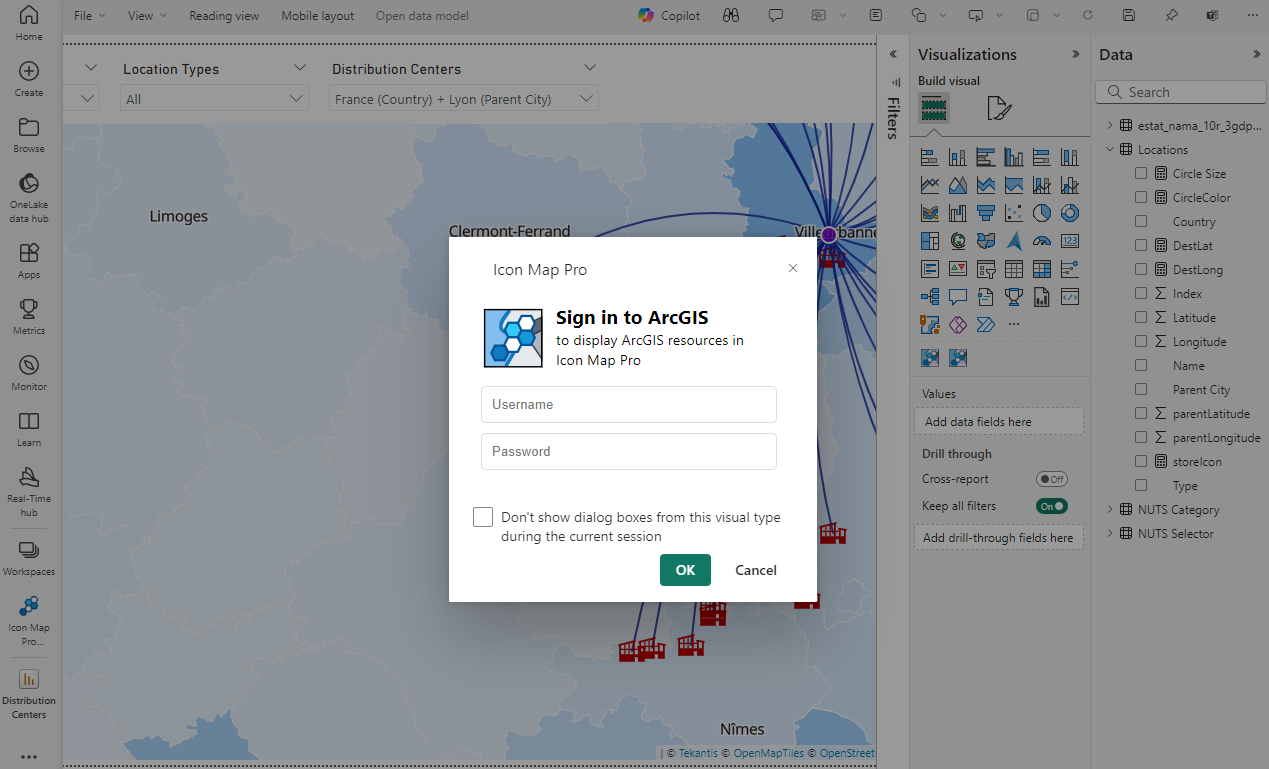This screenshot has height=769, width=1269.
Task: Click the Save icon in top toolbar
Action: pyautogui.click(x=1128, y=16)
